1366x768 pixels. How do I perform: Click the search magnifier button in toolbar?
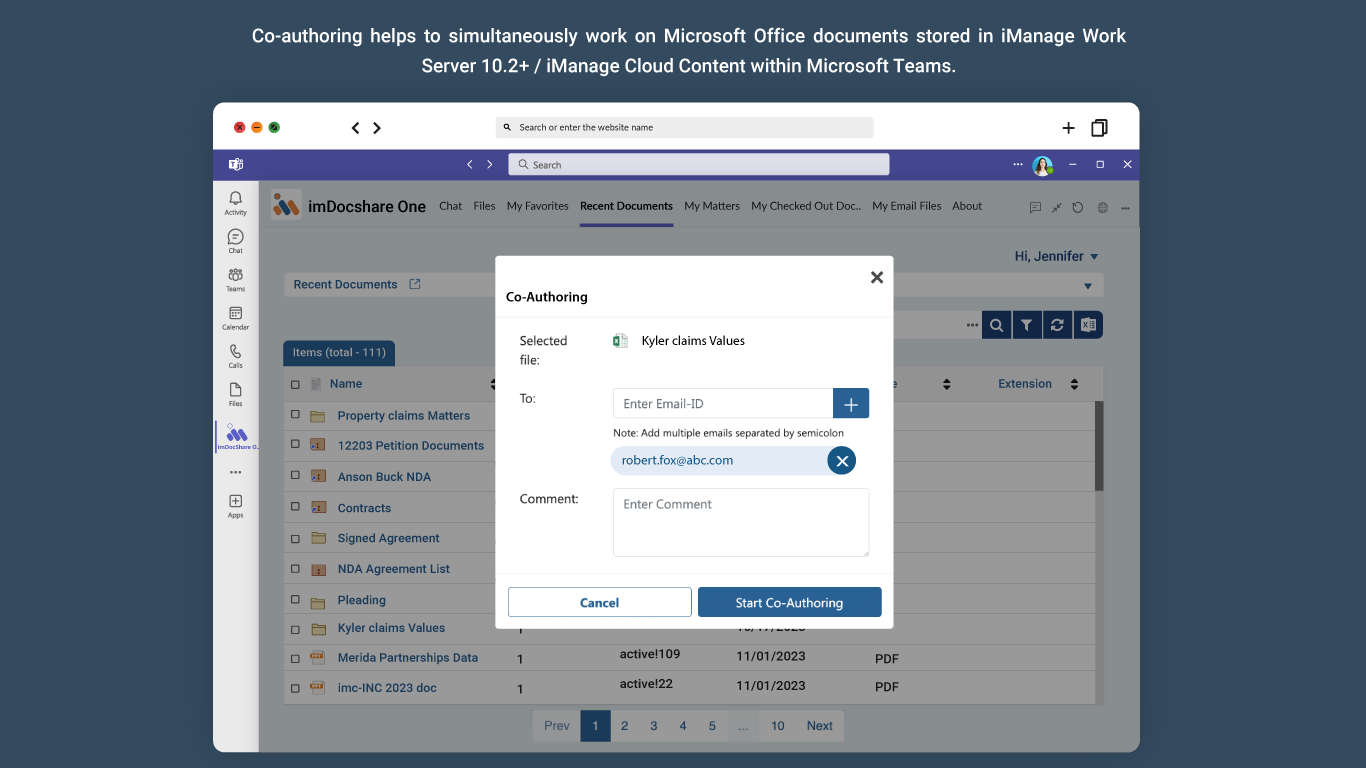point(996,325)
